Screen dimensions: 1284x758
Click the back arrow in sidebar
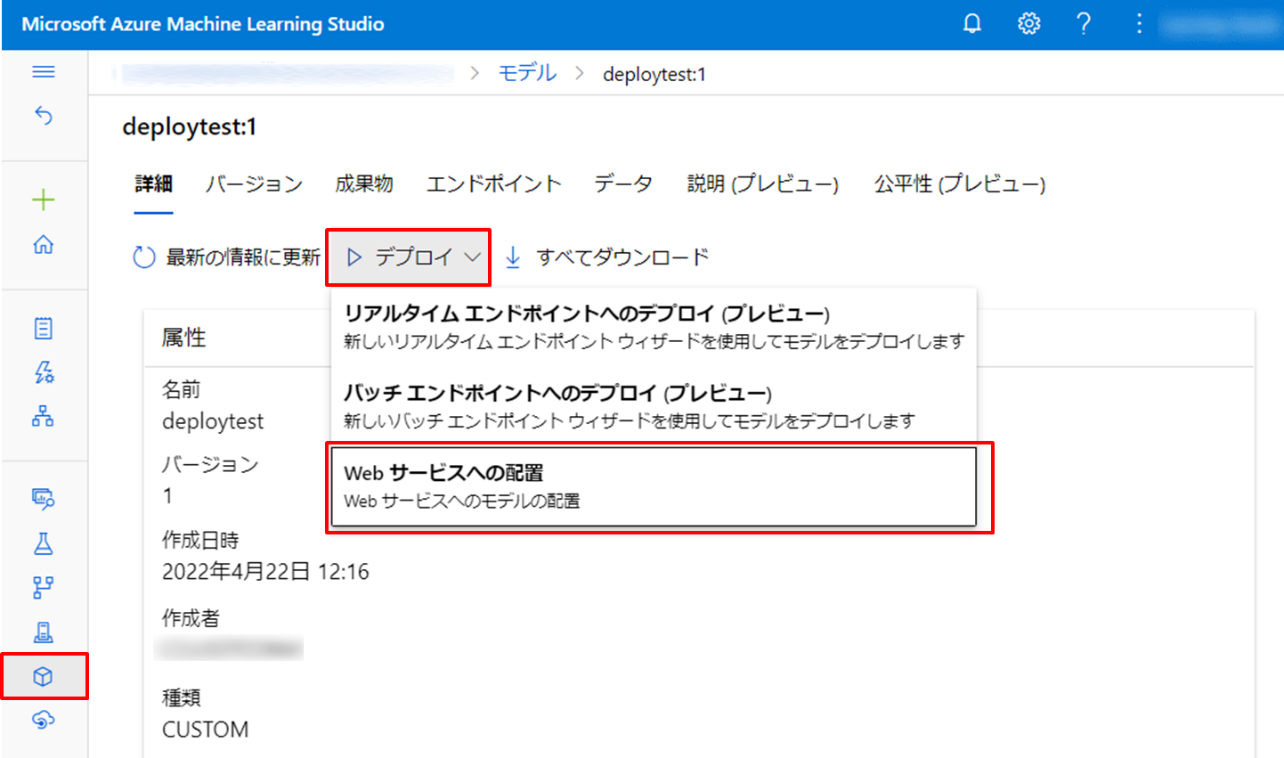pyautogui.click(x=44, y=116)
